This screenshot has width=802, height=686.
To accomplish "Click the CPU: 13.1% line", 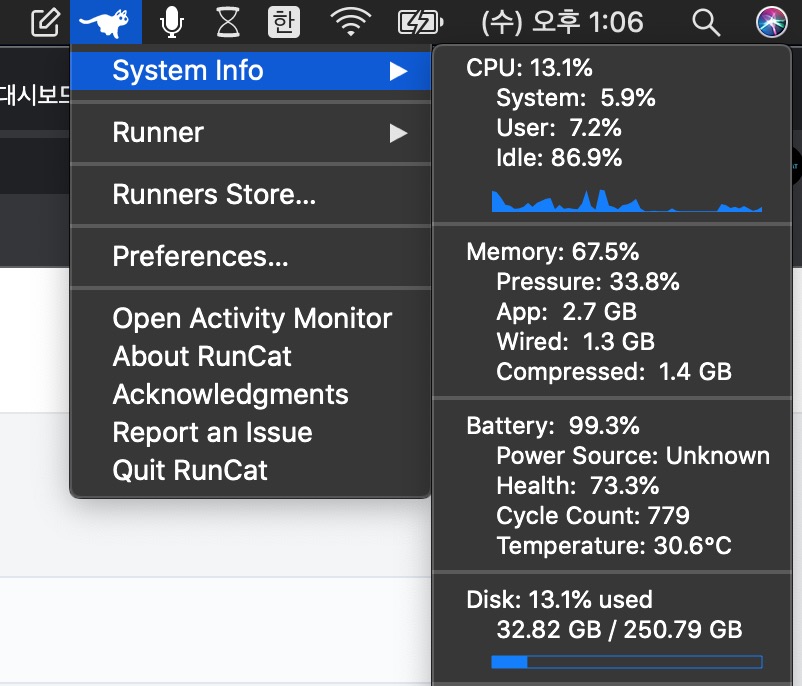I will 529,68.
